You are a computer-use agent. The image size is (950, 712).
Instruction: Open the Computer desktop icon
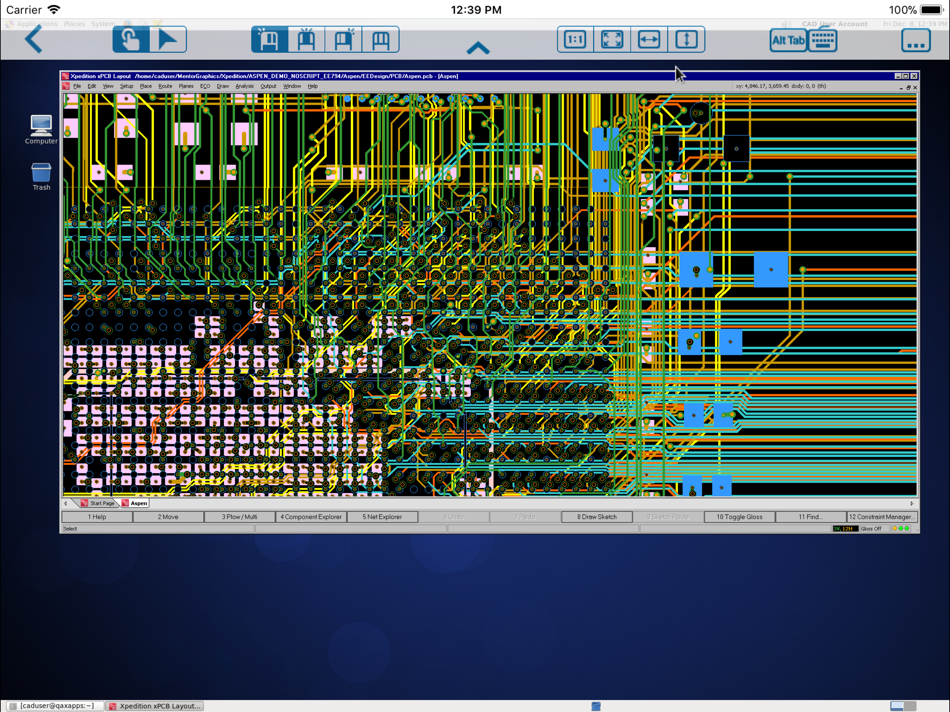pyautogui.click(x=41, y=130)
